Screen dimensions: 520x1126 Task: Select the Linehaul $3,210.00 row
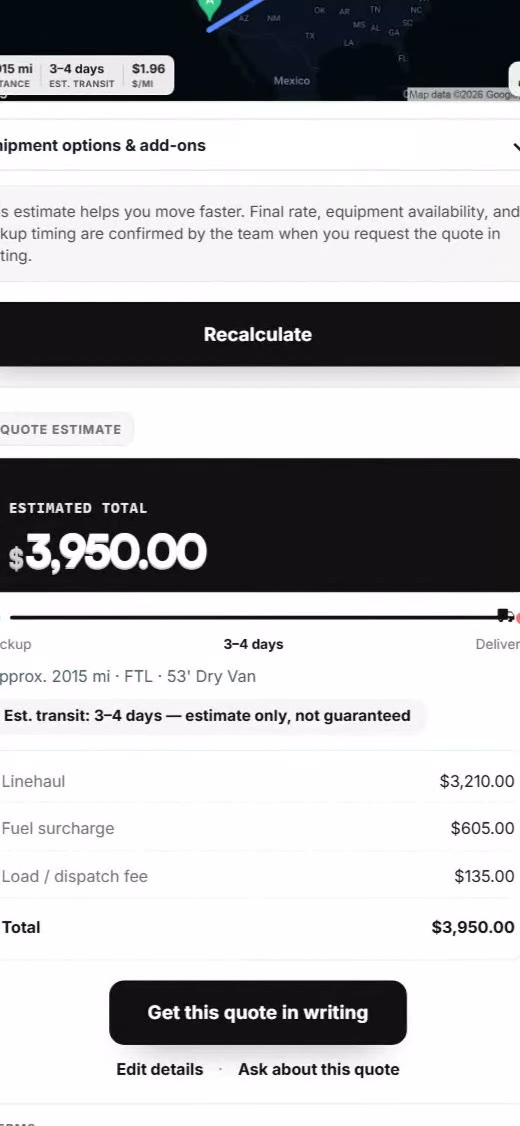[259, 781]
